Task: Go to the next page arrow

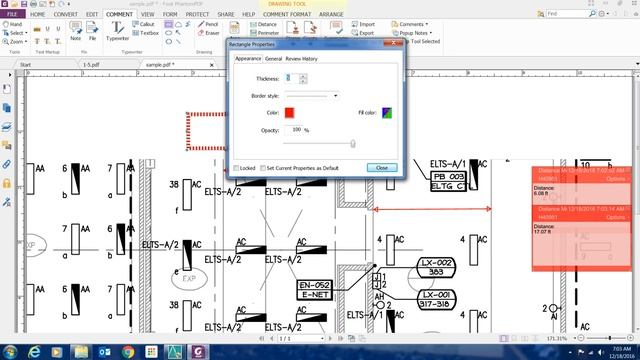Action: tap(331, 338)
